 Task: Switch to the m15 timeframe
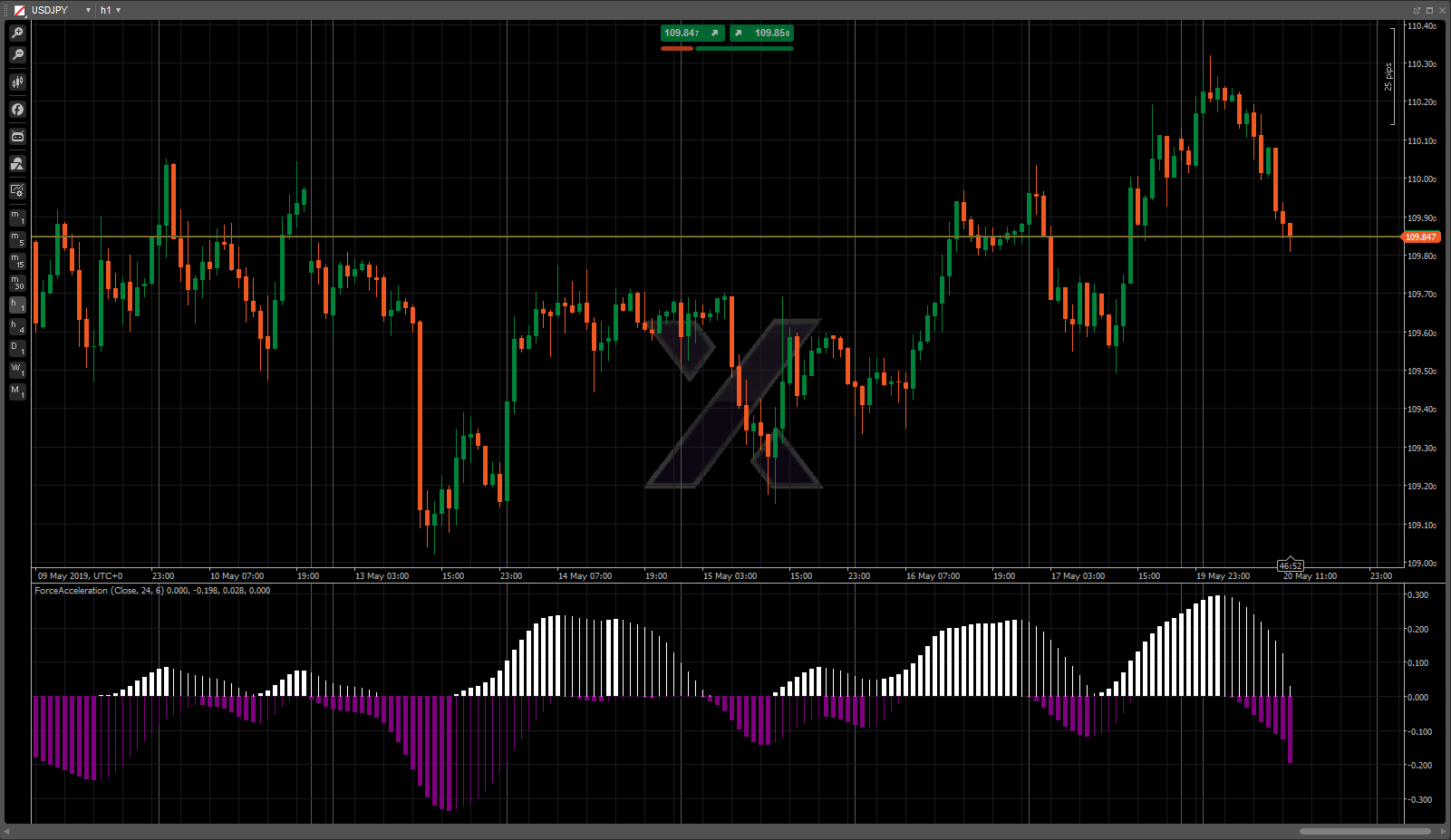17,261
